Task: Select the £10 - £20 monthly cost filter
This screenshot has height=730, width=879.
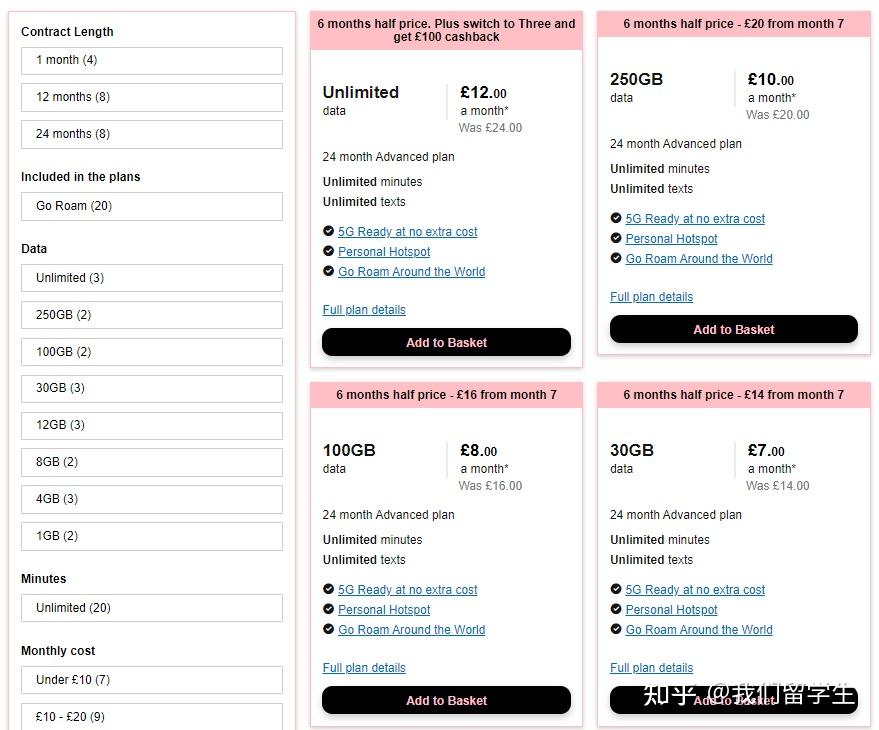Action: point(152,716)
